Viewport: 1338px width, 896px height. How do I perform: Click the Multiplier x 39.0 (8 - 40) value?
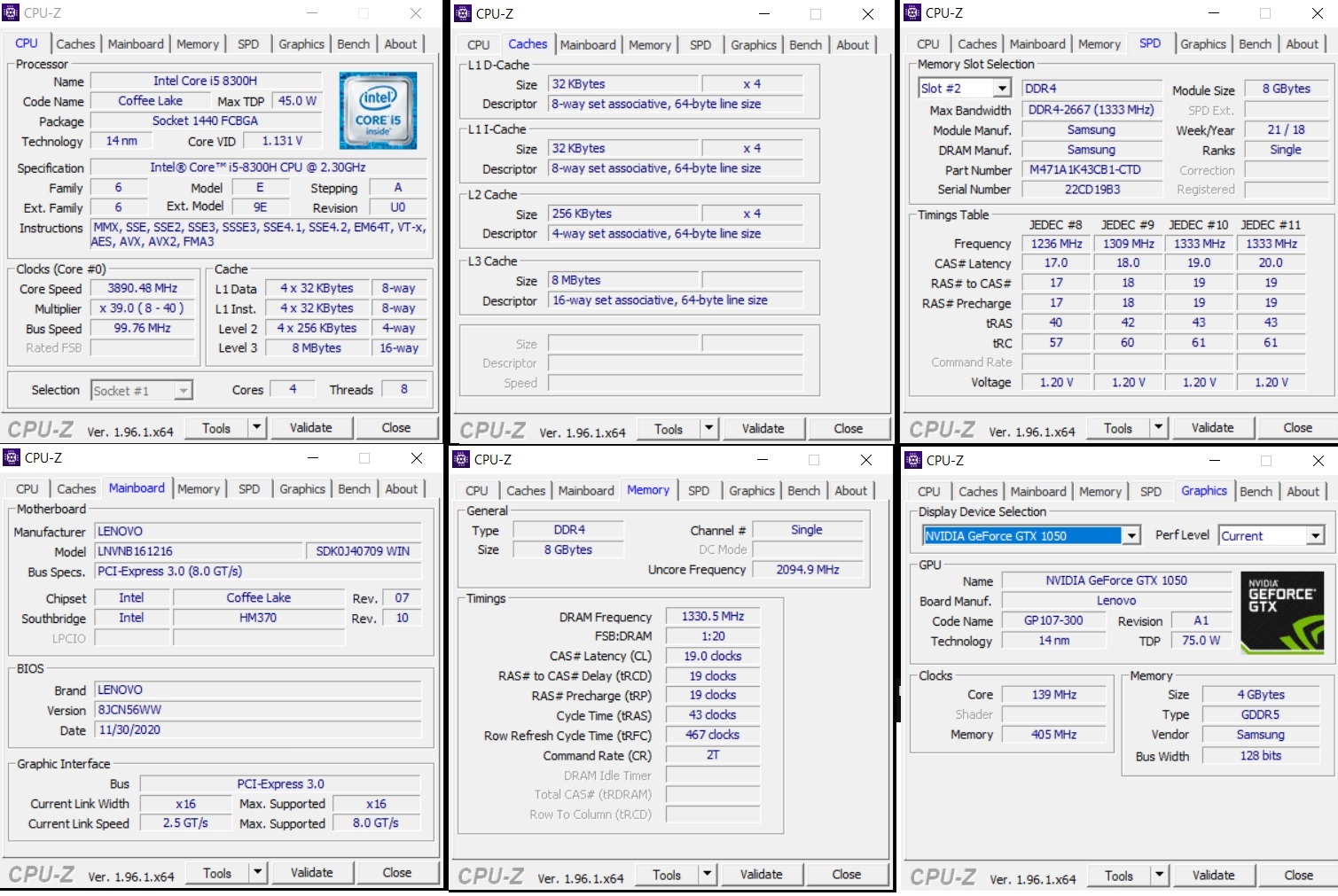(x=143, y=308)
